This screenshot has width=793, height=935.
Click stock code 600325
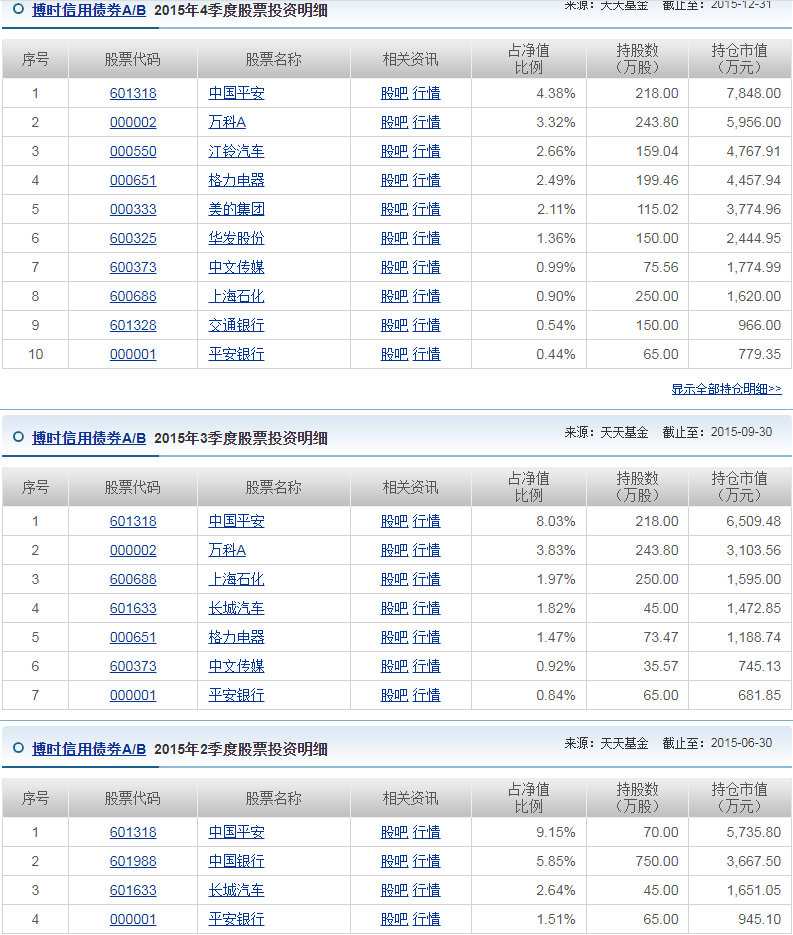pyautogui.click(x=133, y=239)
